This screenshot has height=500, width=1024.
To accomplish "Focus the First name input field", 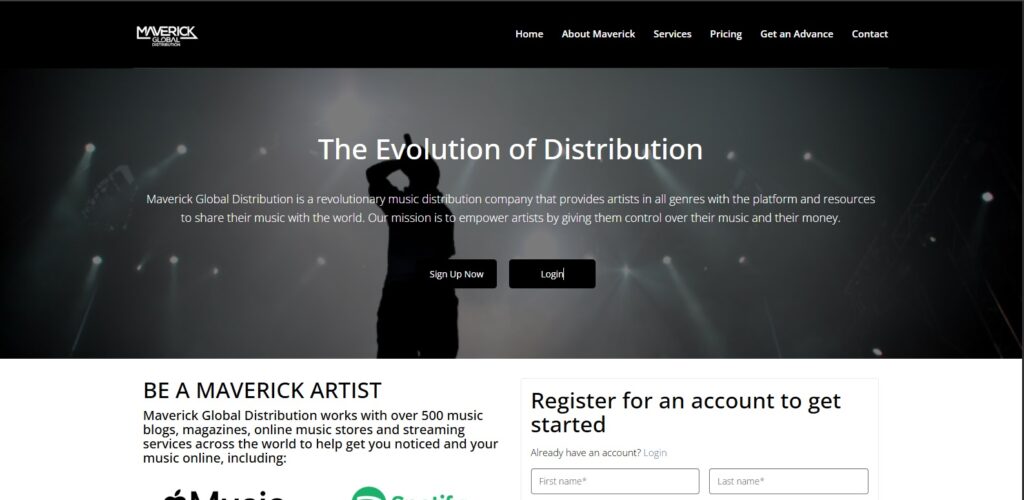I will click(x=615, y=481).
